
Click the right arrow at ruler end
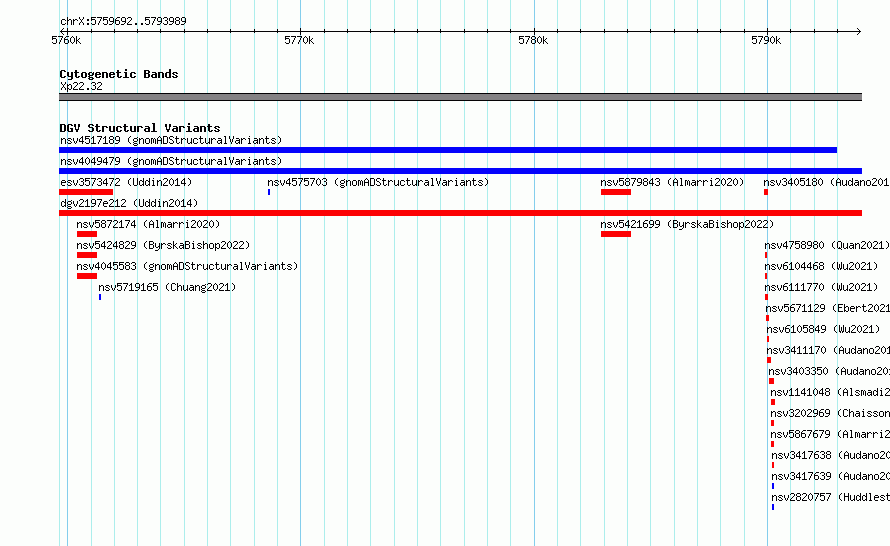(859, 32)
